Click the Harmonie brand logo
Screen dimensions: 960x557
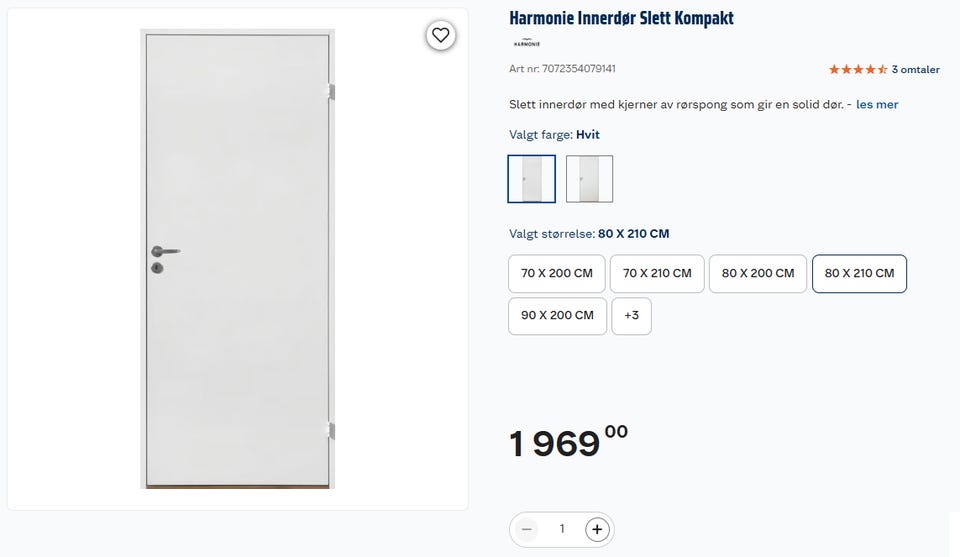[x=527, y=43]
